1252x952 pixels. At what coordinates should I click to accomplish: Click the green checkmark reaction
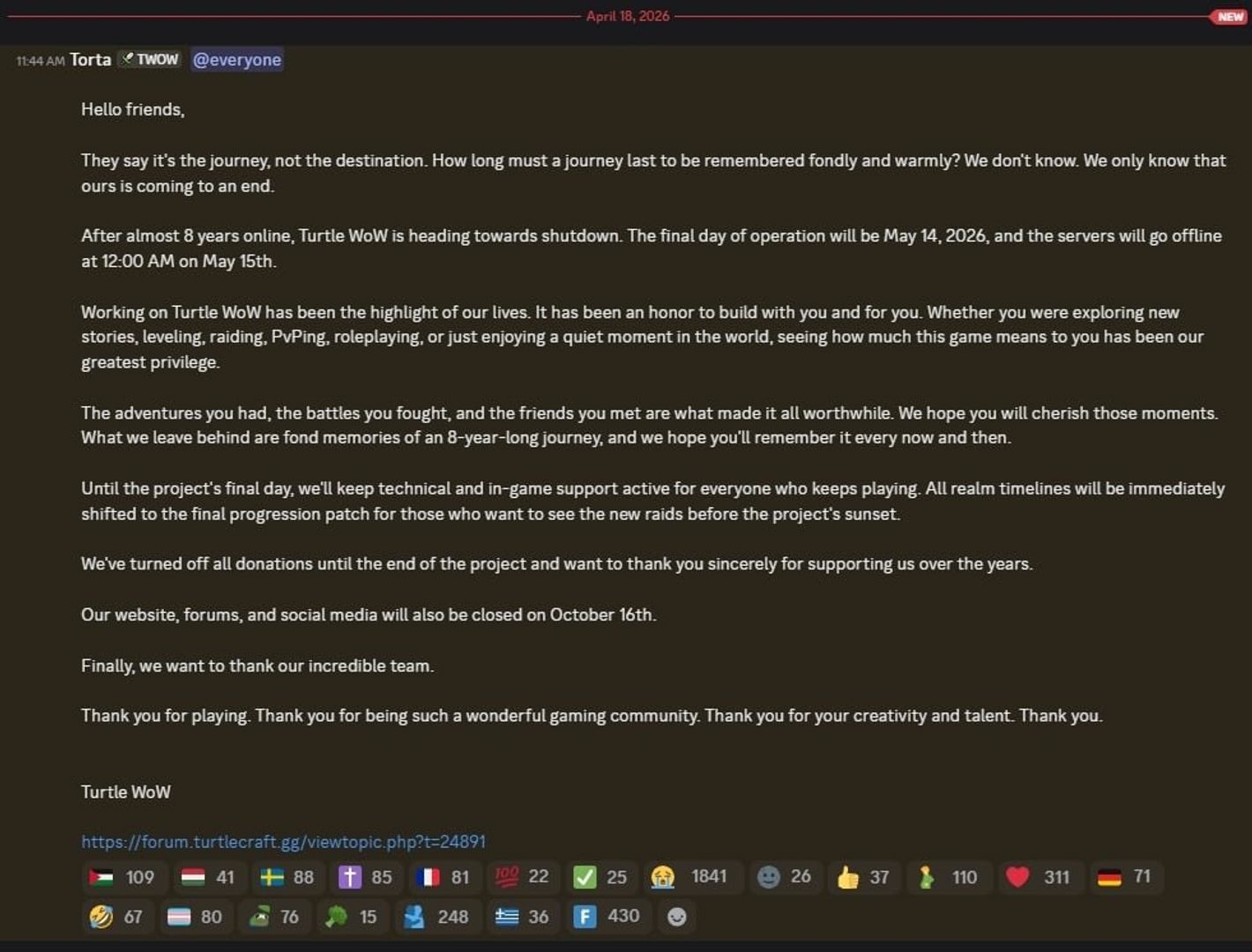[600, 877]
